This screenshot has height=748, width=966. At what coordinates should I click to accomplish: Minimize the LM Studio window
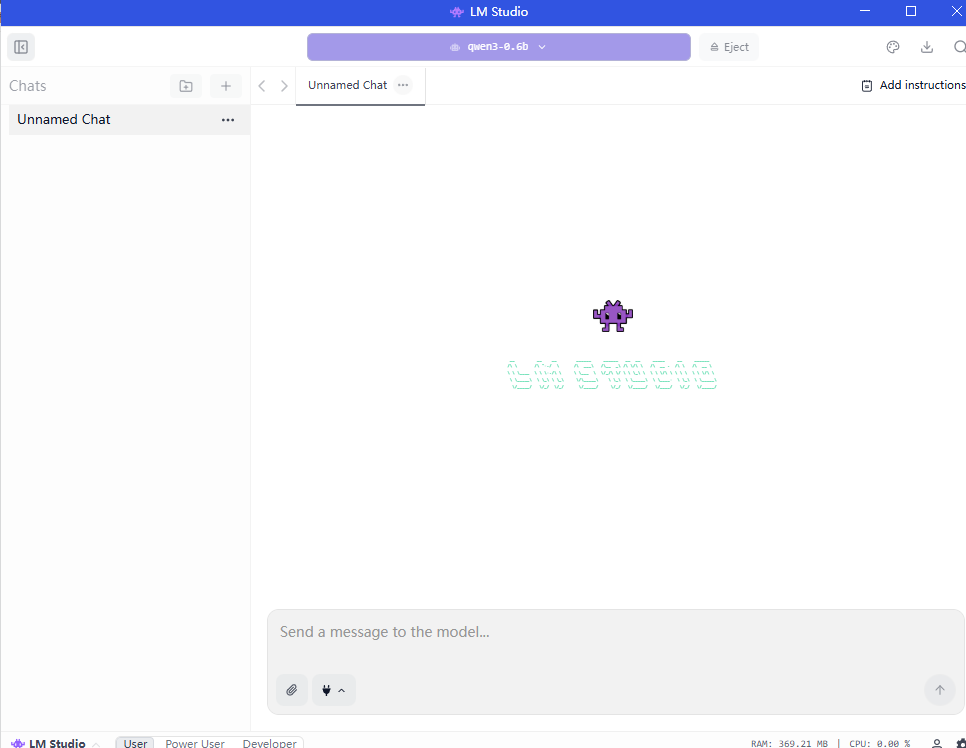point(865,11)
